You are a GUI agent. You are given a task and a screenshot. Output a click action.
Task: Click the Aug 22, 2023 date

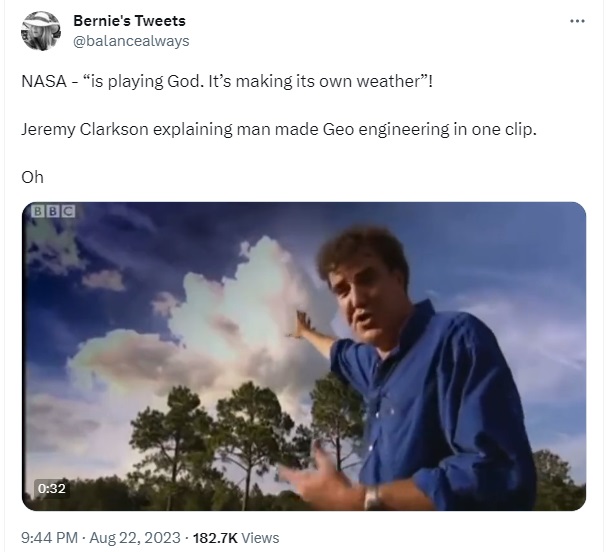[x=135, y=538]
